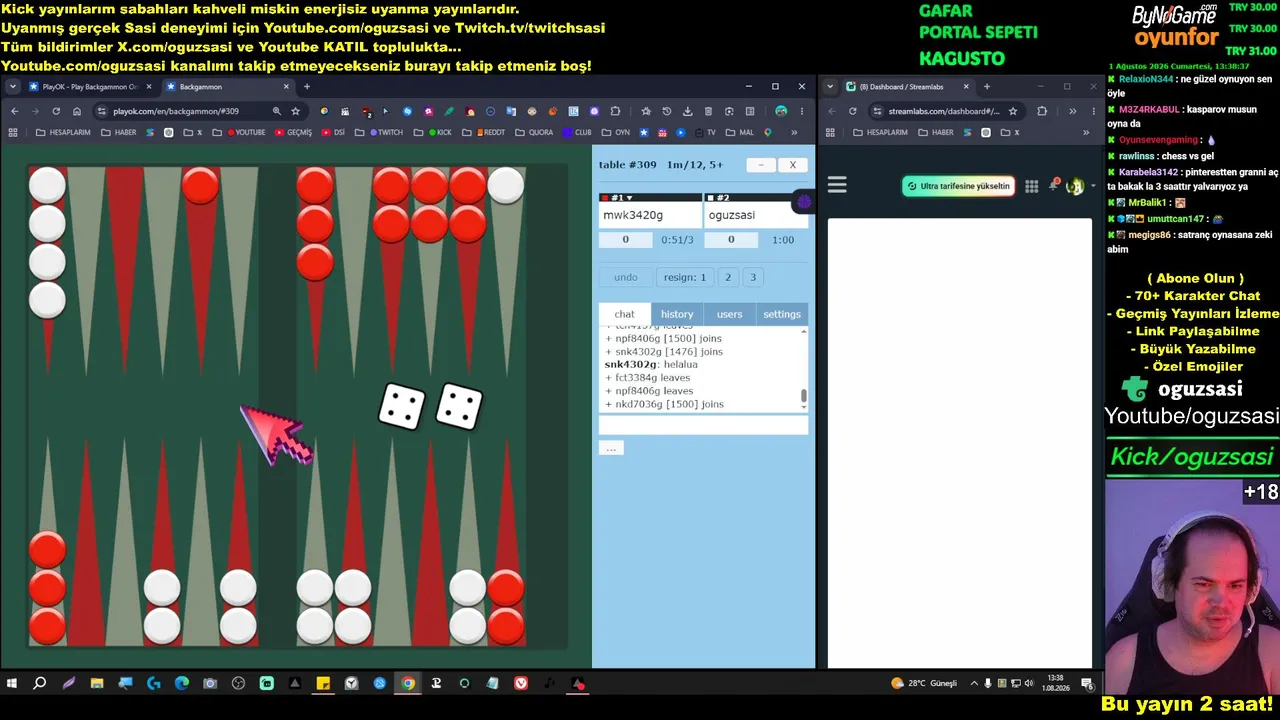Open the settings tab
This screenshot has width=1280, height=720.
[782, 314]
